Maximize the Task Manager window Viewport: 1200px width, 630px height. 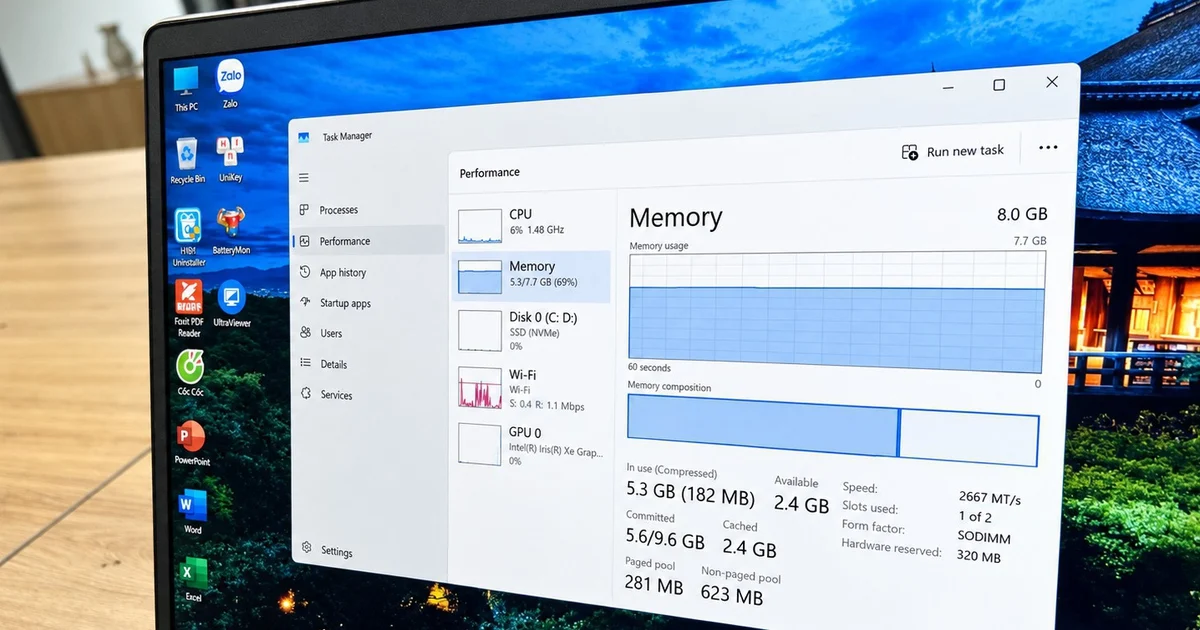[x=999, y=85]
